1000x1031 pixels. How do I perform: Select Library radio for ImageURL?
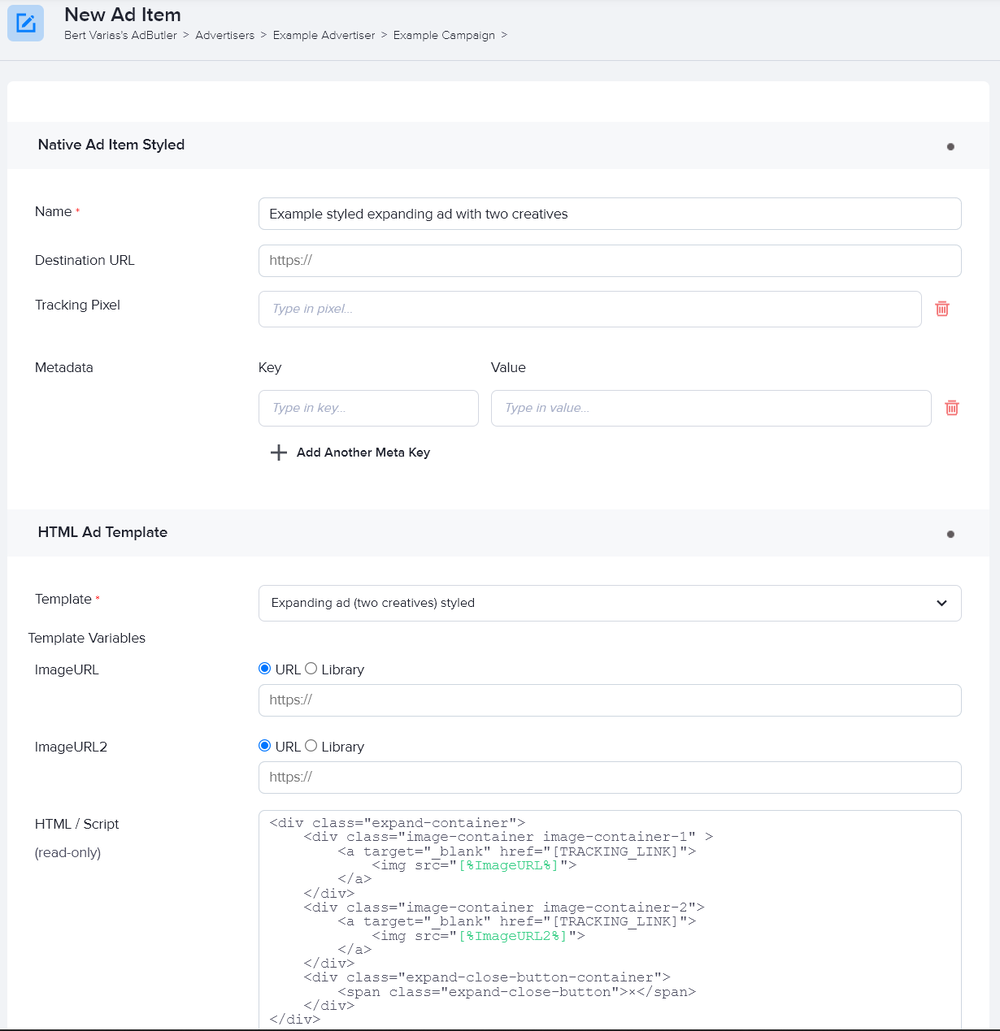click(311, 669)
